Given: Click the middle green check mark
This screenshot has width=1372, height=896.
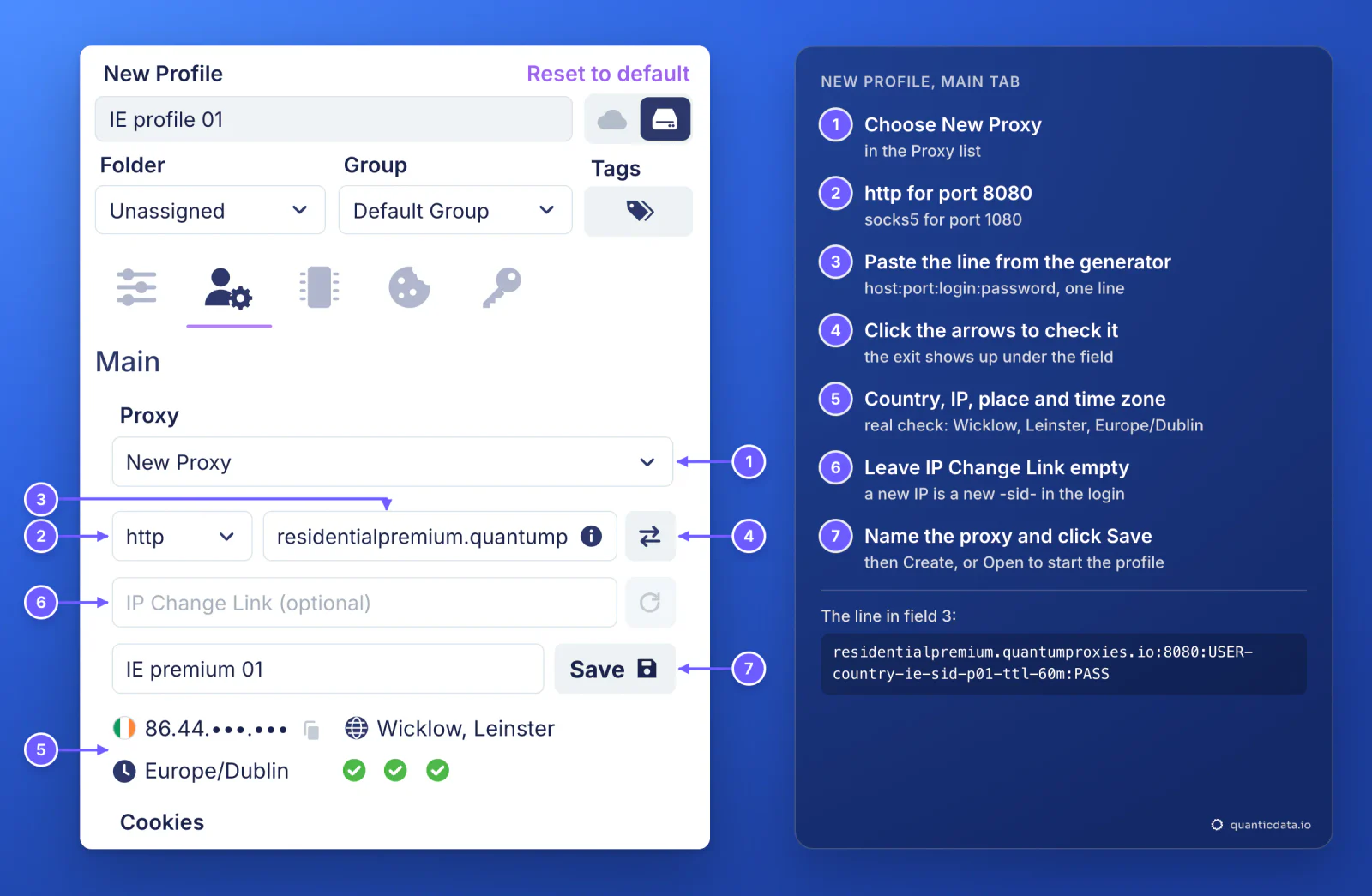Looking at the screenshot, I should coord(395,771).
